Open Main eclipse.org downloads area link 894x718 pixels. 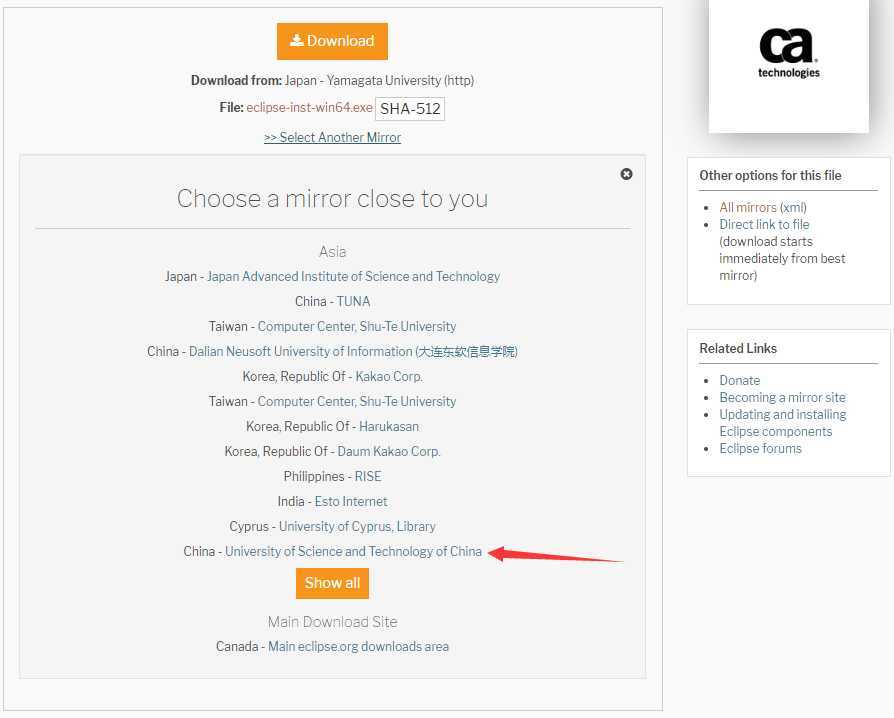point(358,647)
